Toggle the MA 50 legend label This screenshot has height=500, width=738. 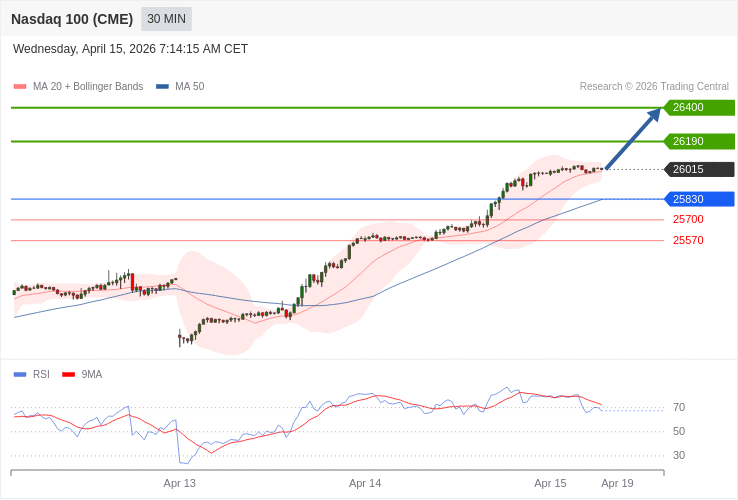click(189, 87)
